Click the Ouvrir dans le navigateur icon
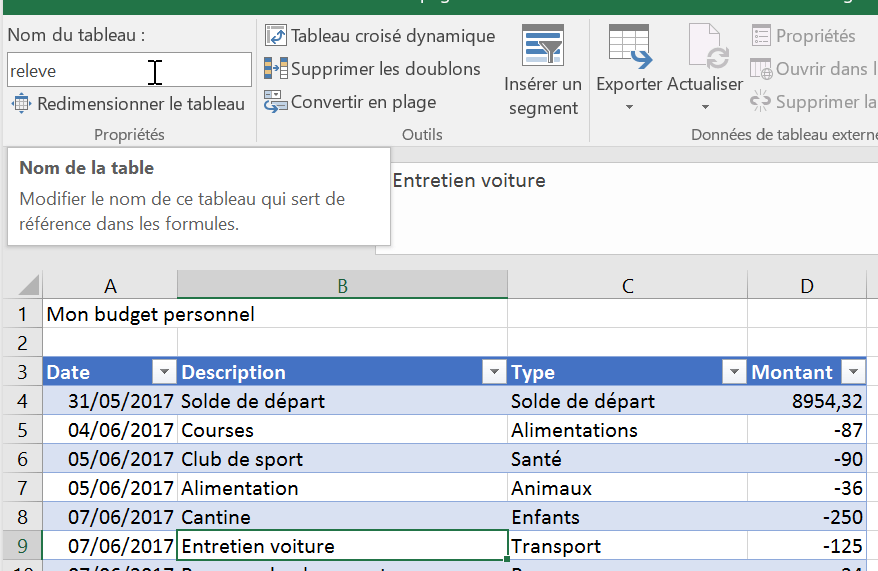 (761, 69)
